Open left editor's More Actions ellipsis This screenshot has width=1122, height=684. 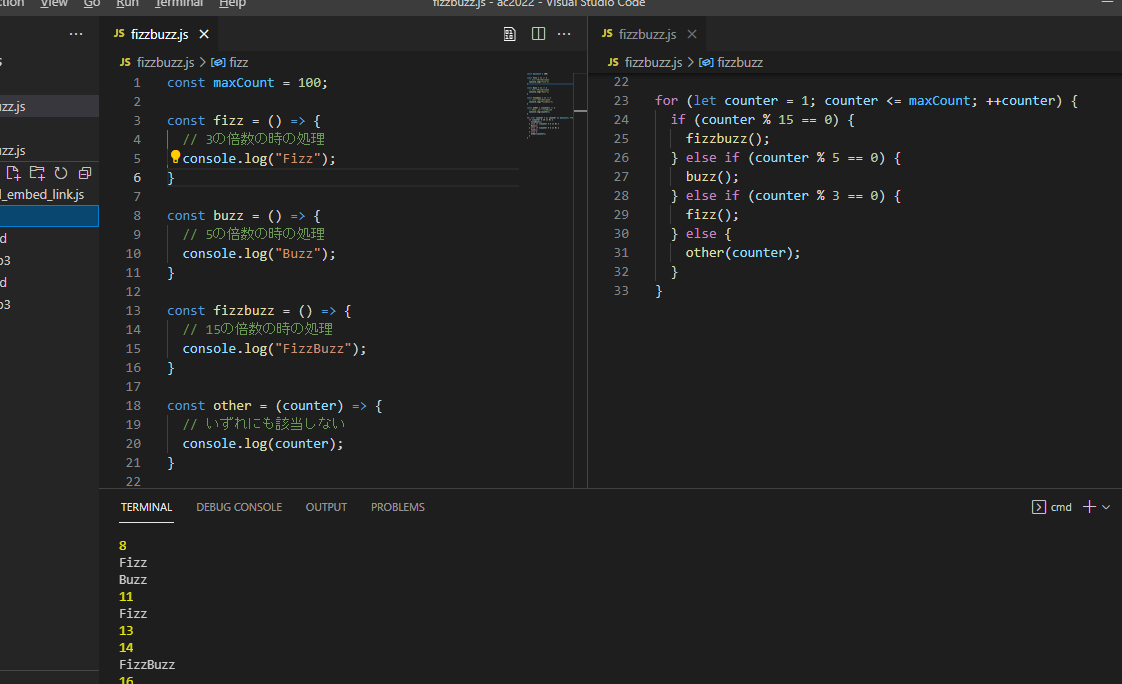coord(564,34)
